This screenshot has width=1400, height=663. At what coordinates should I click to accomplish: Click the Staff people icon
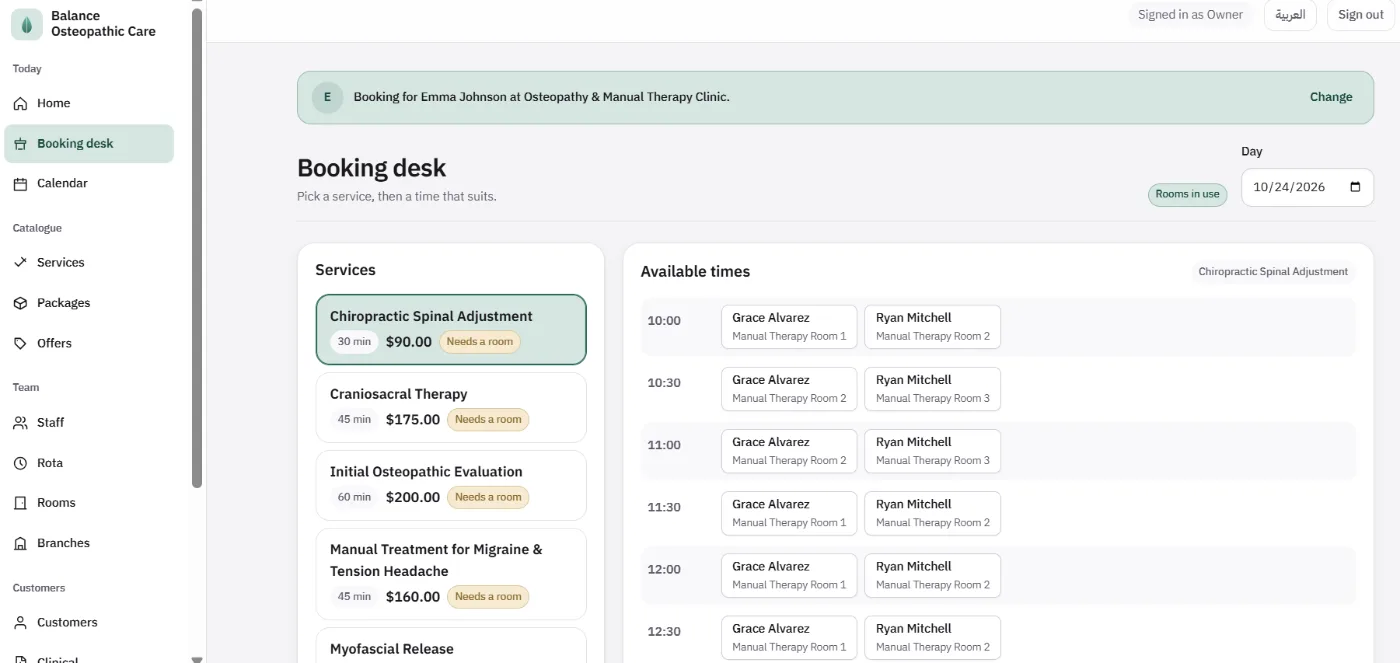(20, 423)
